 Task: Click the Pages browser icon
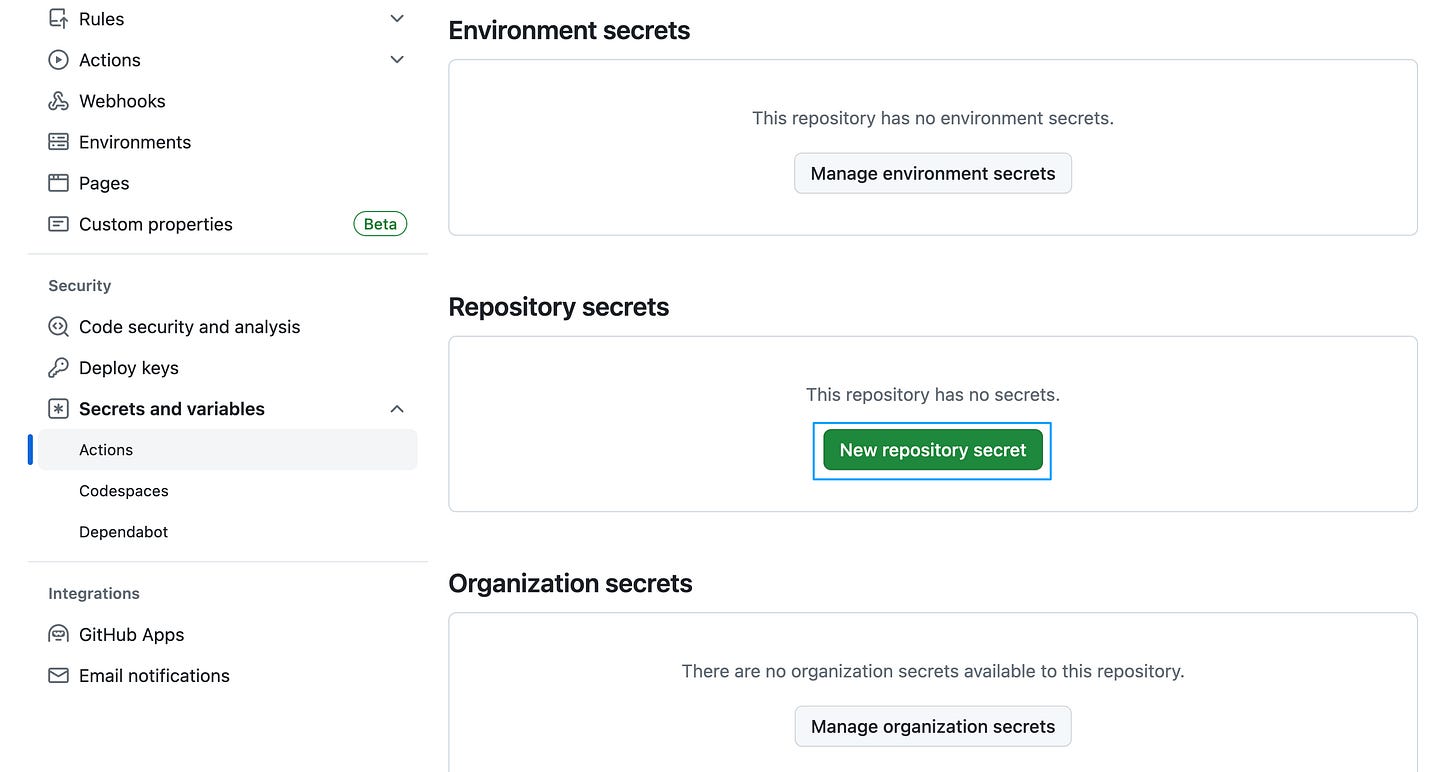point(58,183)
